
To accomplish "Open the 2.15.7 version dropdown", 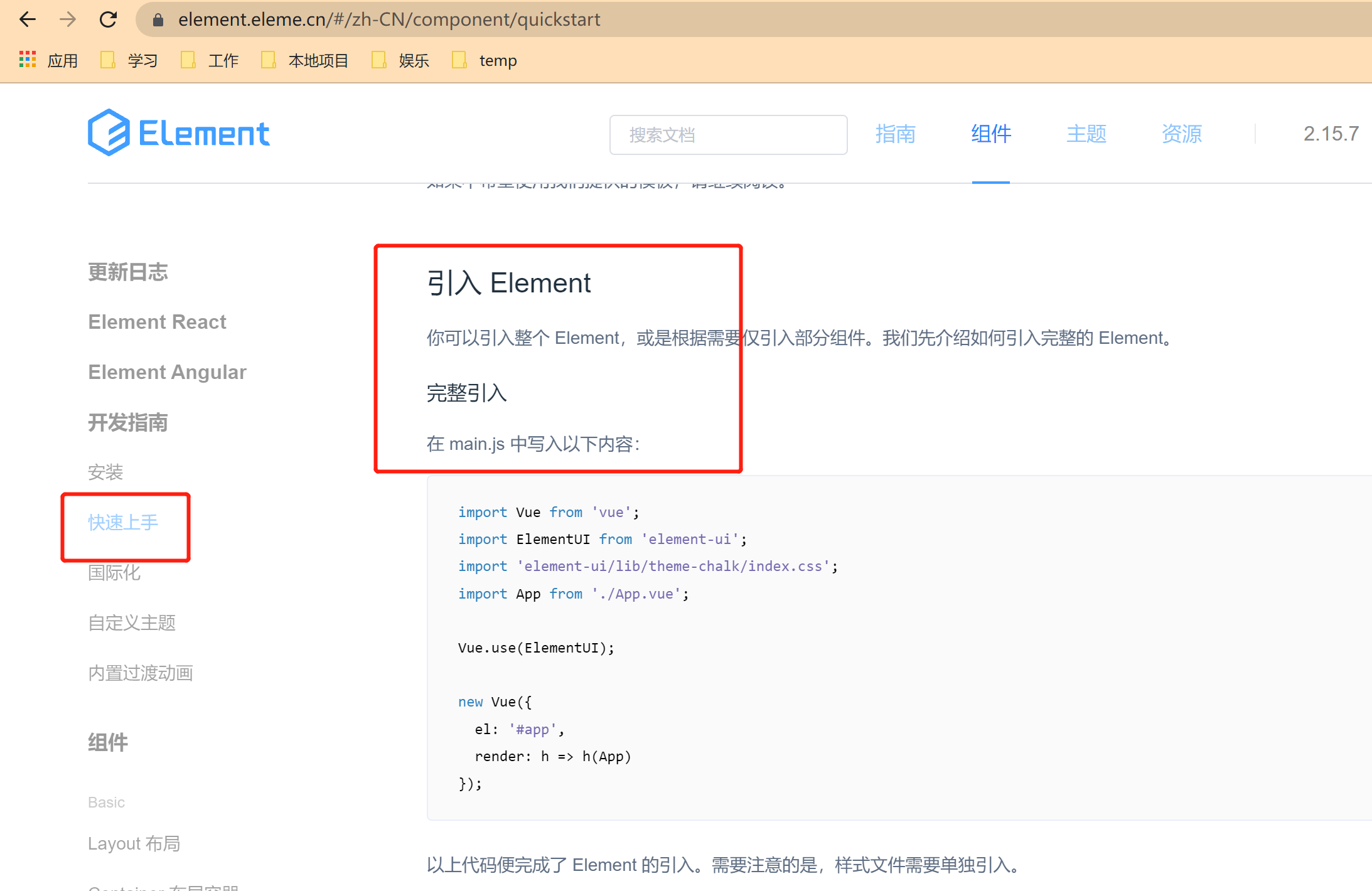I will pos(1331,134).
